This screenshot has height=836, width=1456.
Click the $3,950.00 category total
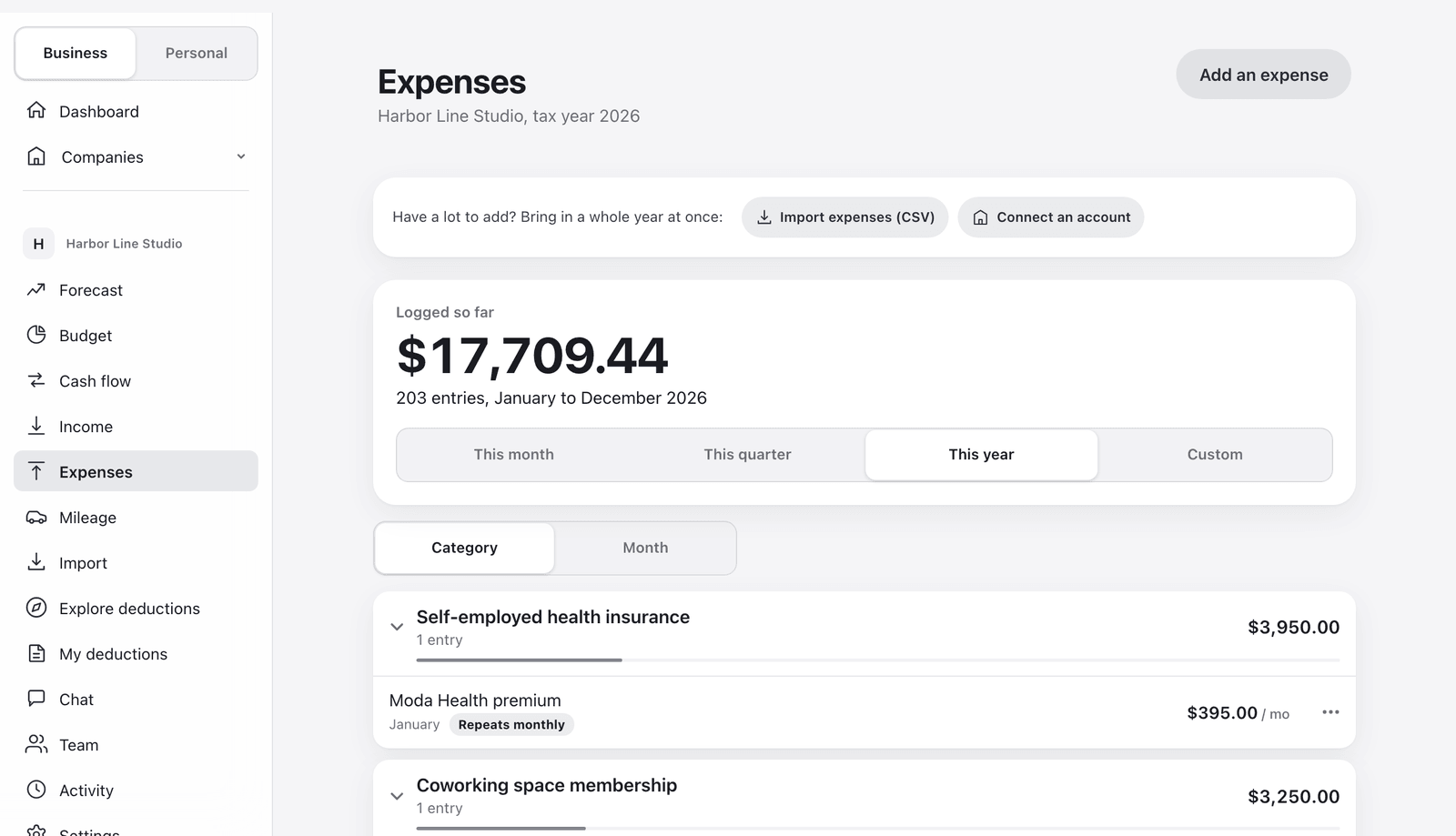1293,627
